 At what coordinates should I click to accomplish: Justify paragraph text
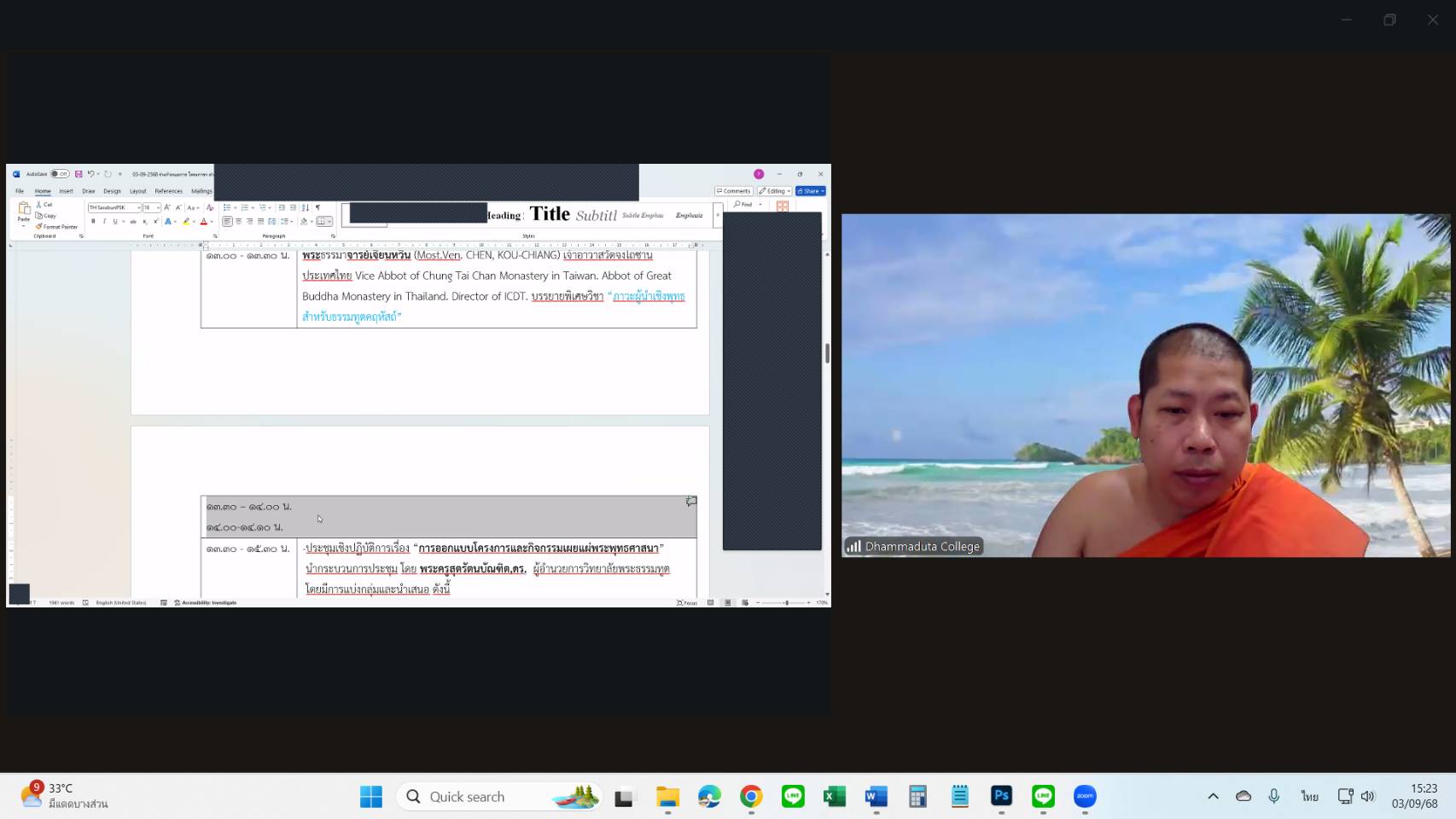point(260,222)
